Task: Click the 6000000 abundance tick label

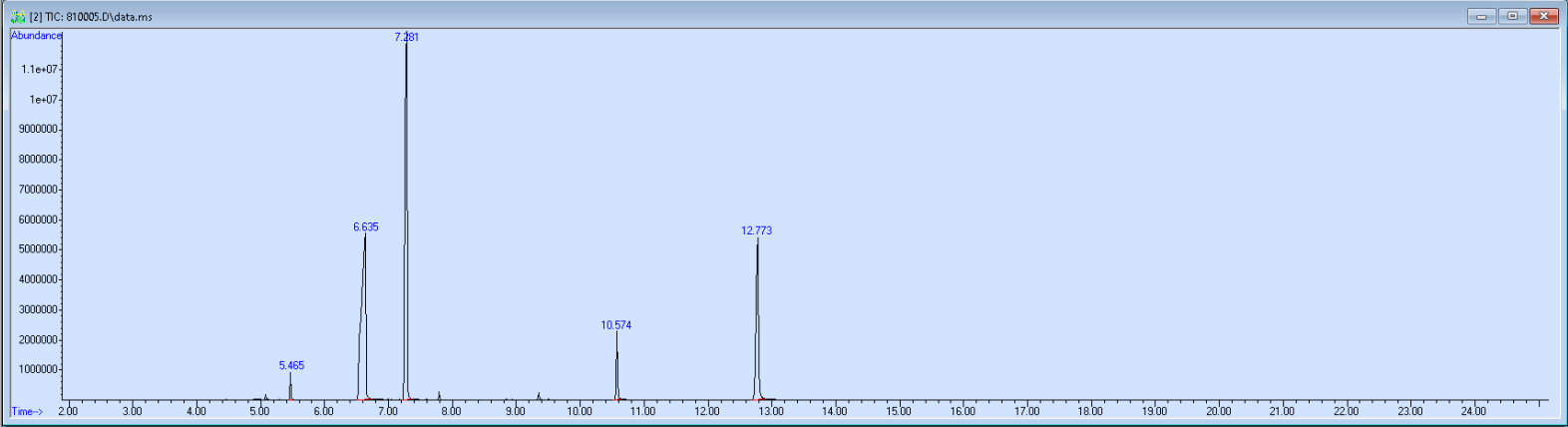Action: click(38, 219)
